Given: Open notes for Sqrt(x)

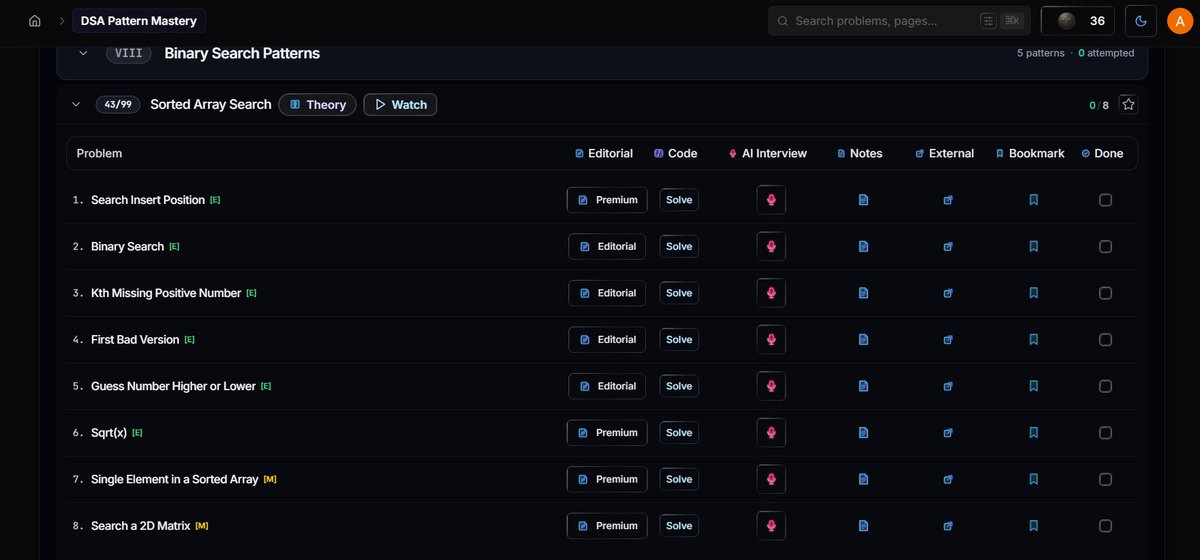Looking at the screenshot, I should tap(864, 432).
